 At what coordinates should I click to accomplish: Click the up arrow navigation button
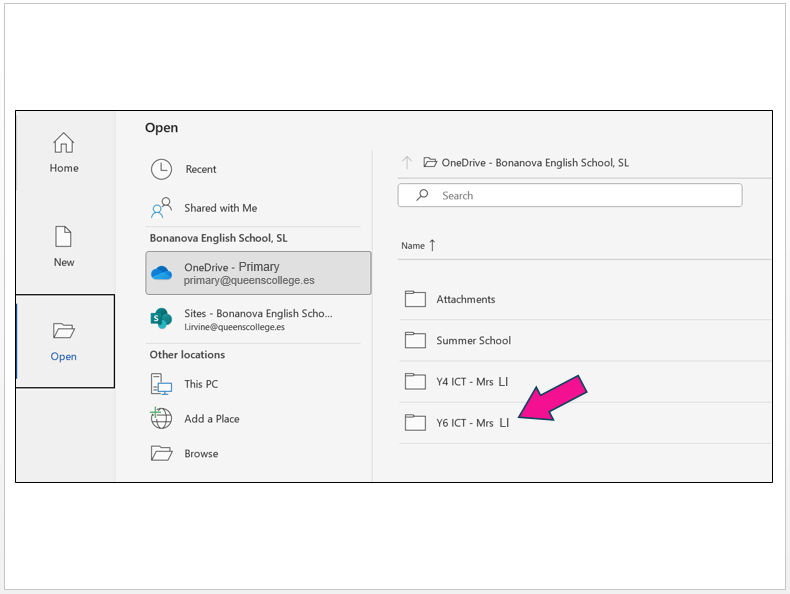pyautogui.click(x=407, y=163)
